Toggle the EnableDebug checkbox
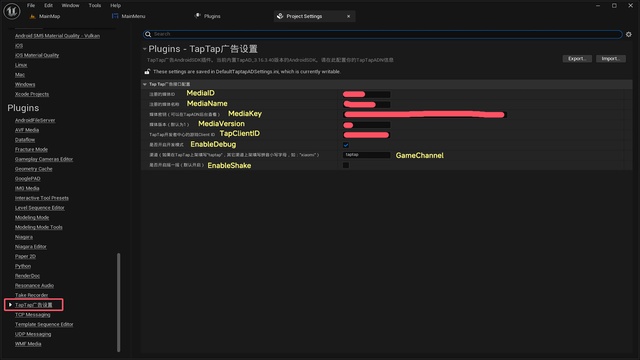This screenshot has height=360, width=640. (346, 145)
